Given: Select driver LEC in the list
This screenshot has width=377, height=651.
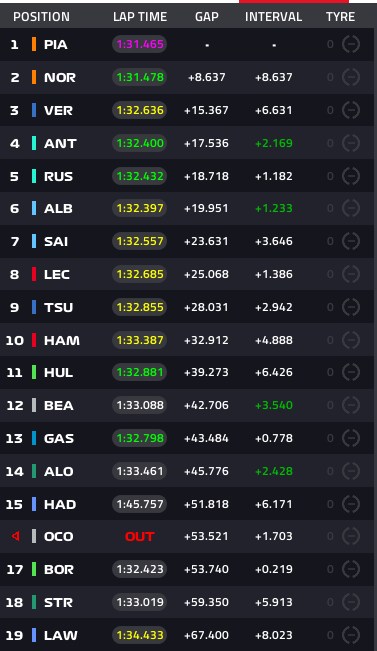Looking at the screenshot, I should click(x=187, y=274).
